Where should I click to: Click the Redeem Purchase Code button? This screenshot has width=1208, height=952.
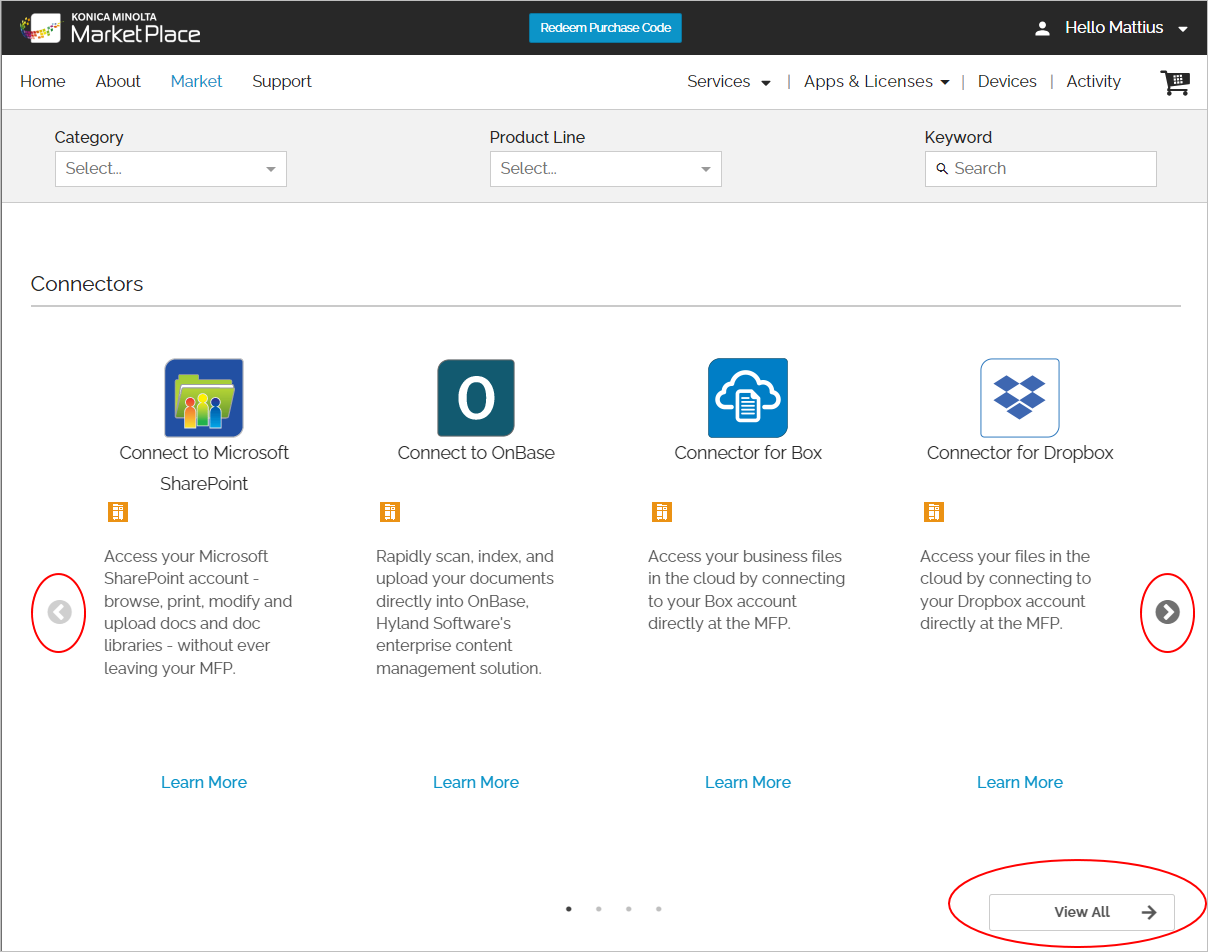(x=605, y=28)
